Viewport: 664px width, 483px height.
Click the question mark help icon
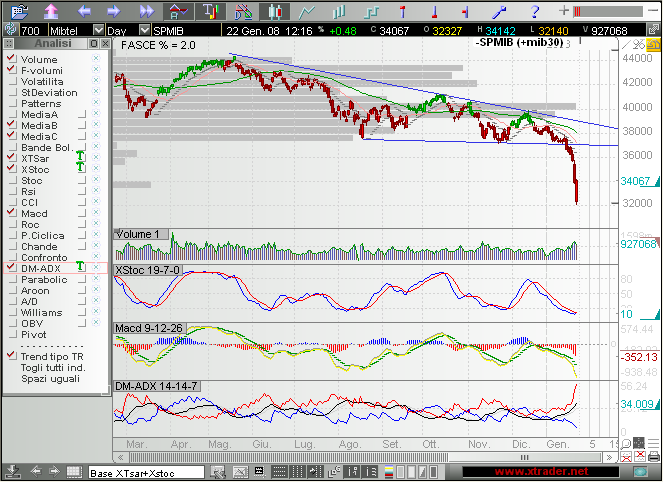click(x=533, y=10)
